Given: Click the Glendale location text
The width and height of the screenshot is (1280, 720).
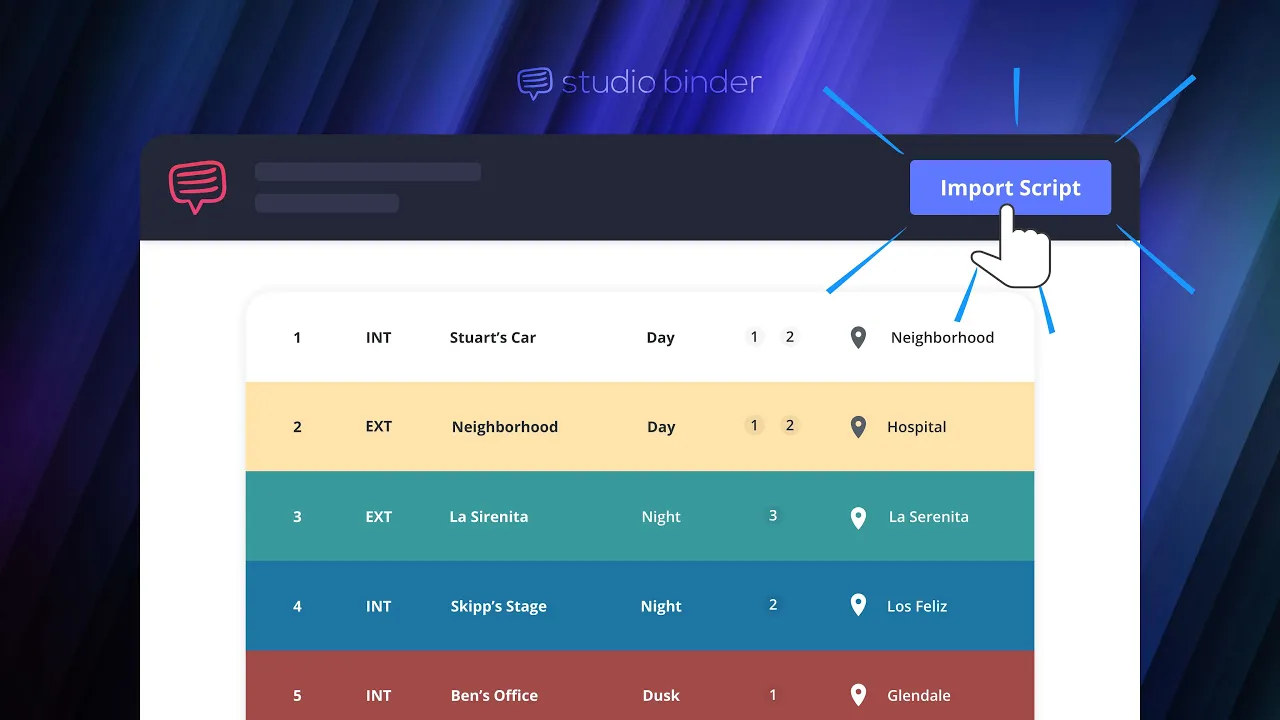Looking at the screenshot, I should (919, 695).
